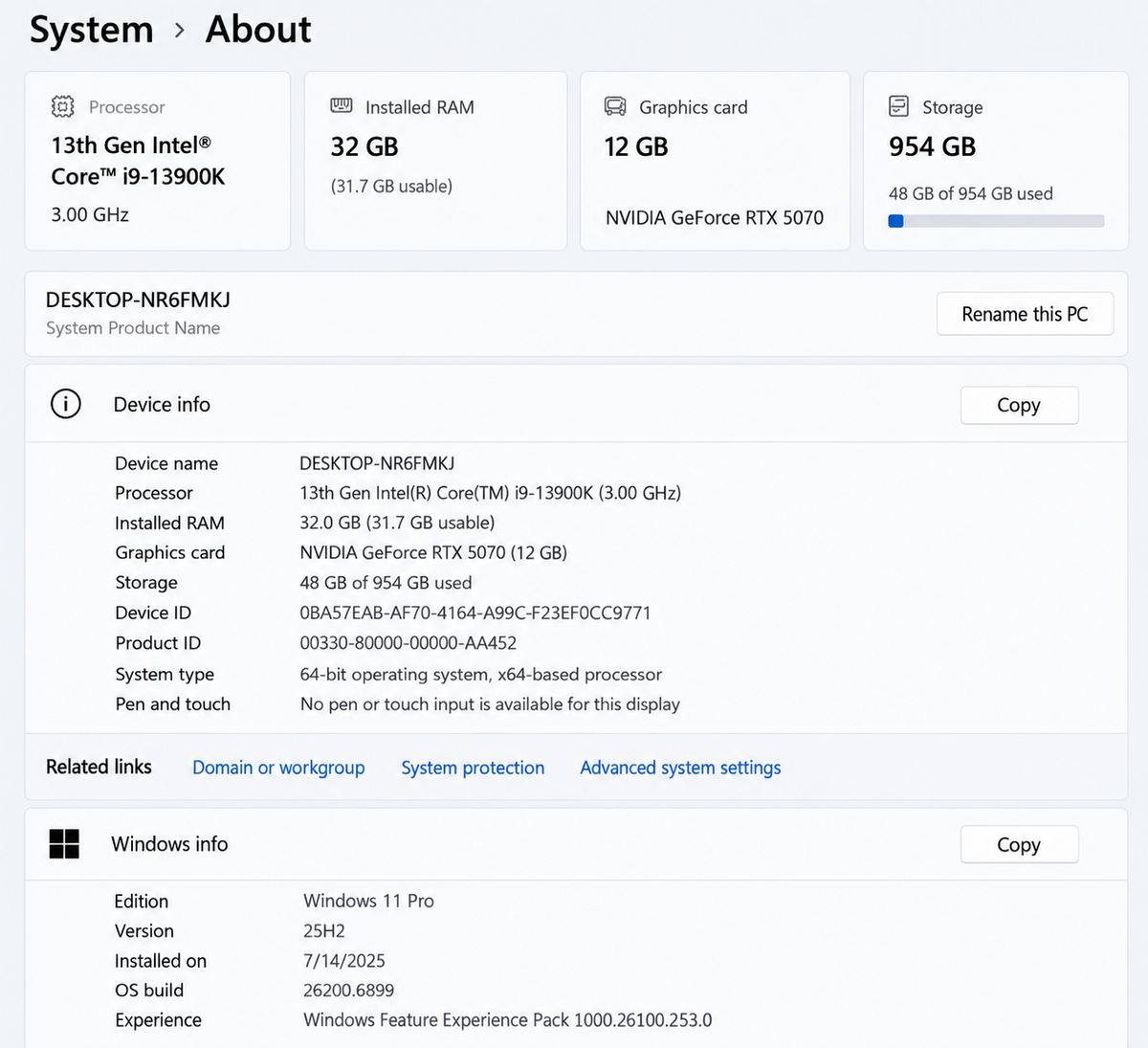
Task: Click the 'Experience' row label
Action: (x=158, y=1020)
